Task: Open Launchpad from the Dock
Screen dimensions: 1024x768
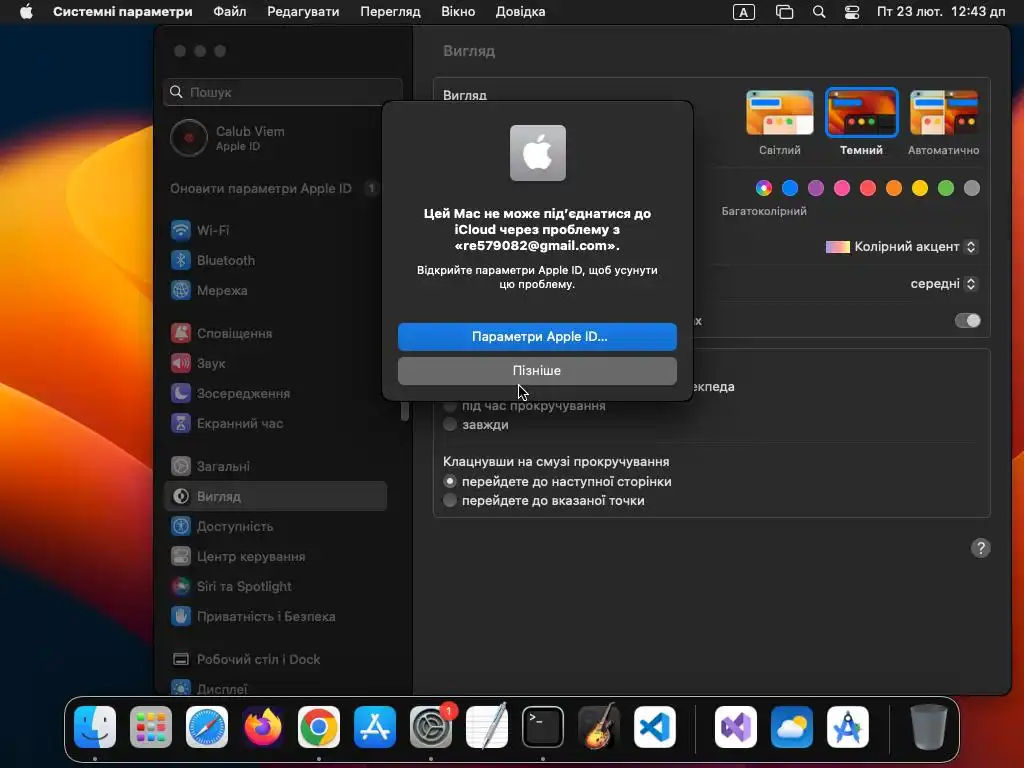Action: pos(151,727)
